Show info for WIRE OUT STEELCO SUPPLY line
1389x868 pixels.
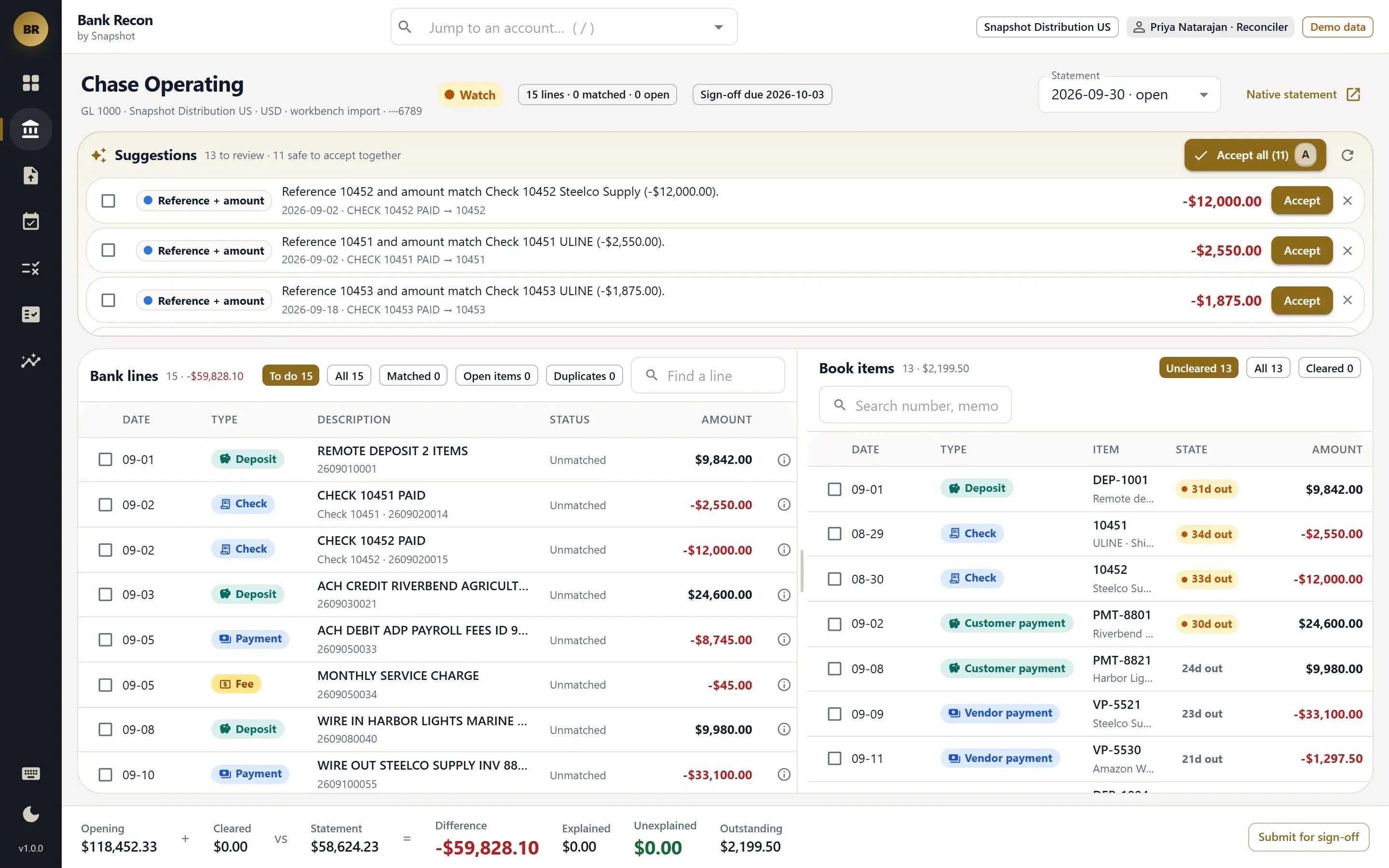click(783, 775)
